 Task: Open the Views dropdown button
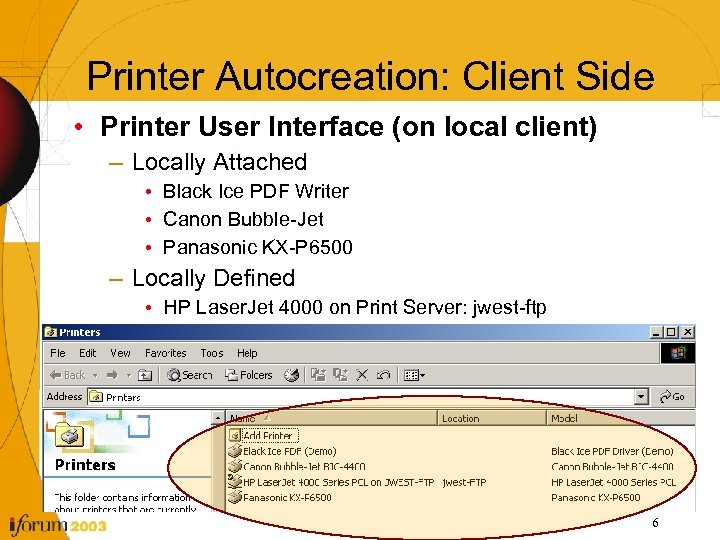[414, 376]
